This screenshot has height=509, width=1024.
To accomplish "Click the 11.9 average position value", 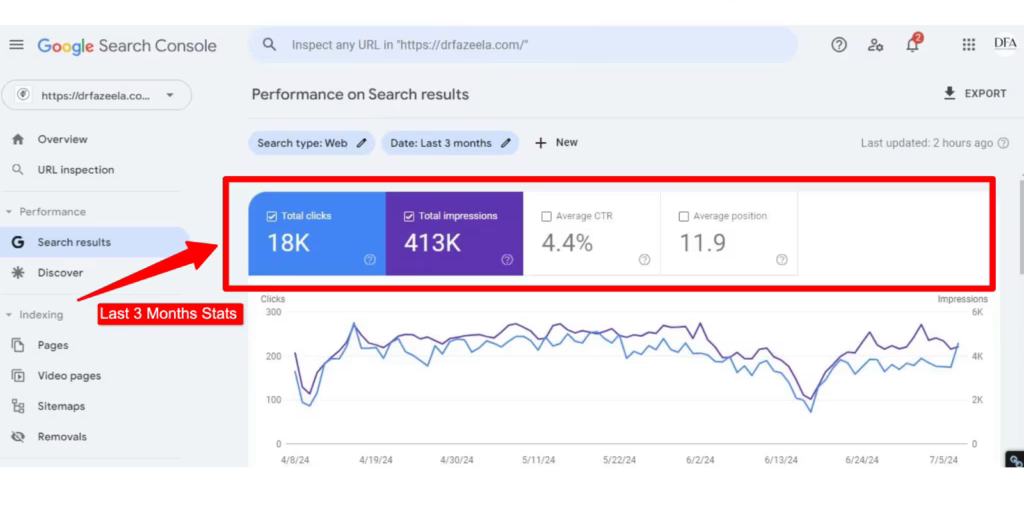I will click(x=702, y=243).
